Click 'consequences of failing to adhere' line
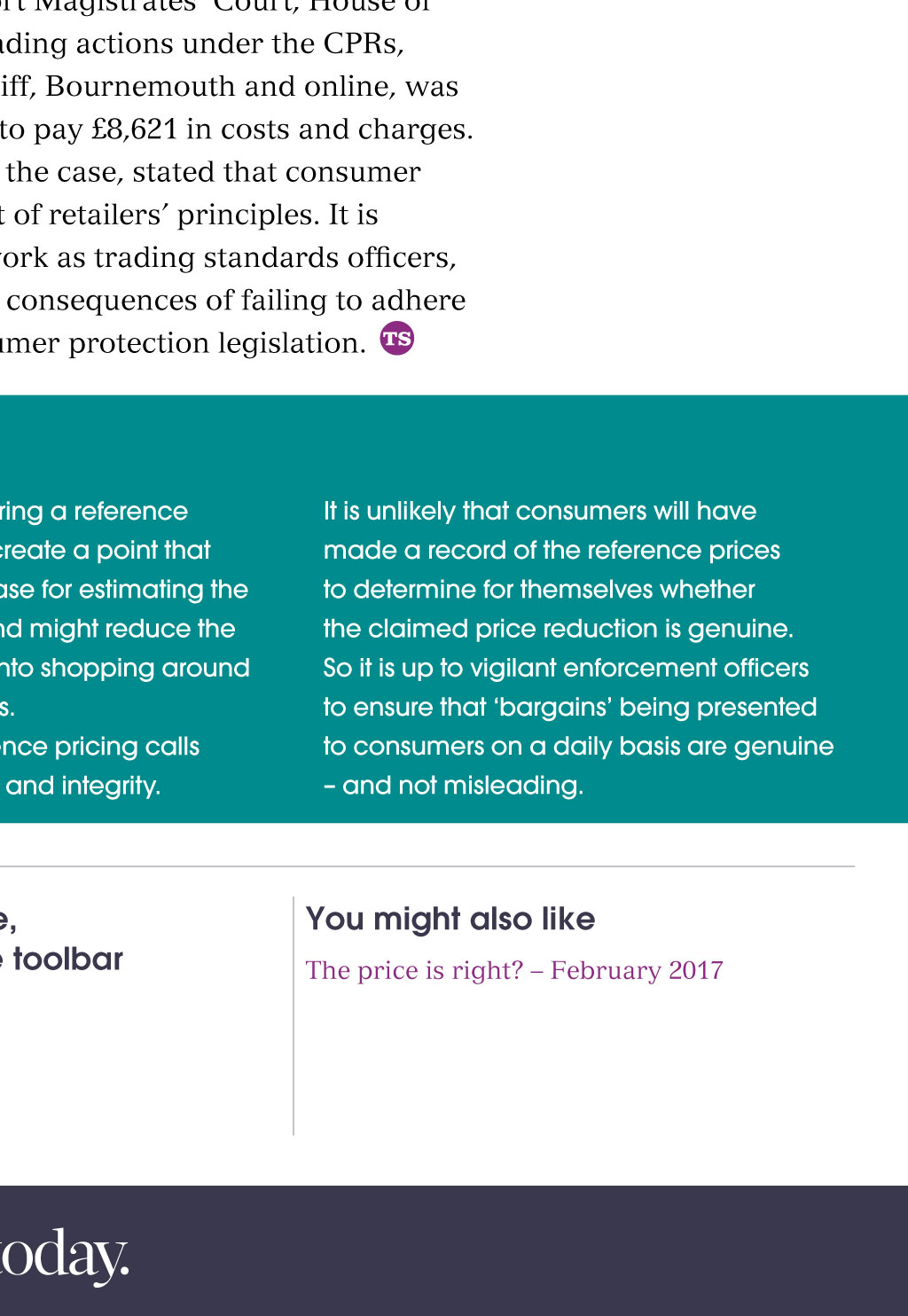This screenshot has height=1316, width=908. point(236,301)
